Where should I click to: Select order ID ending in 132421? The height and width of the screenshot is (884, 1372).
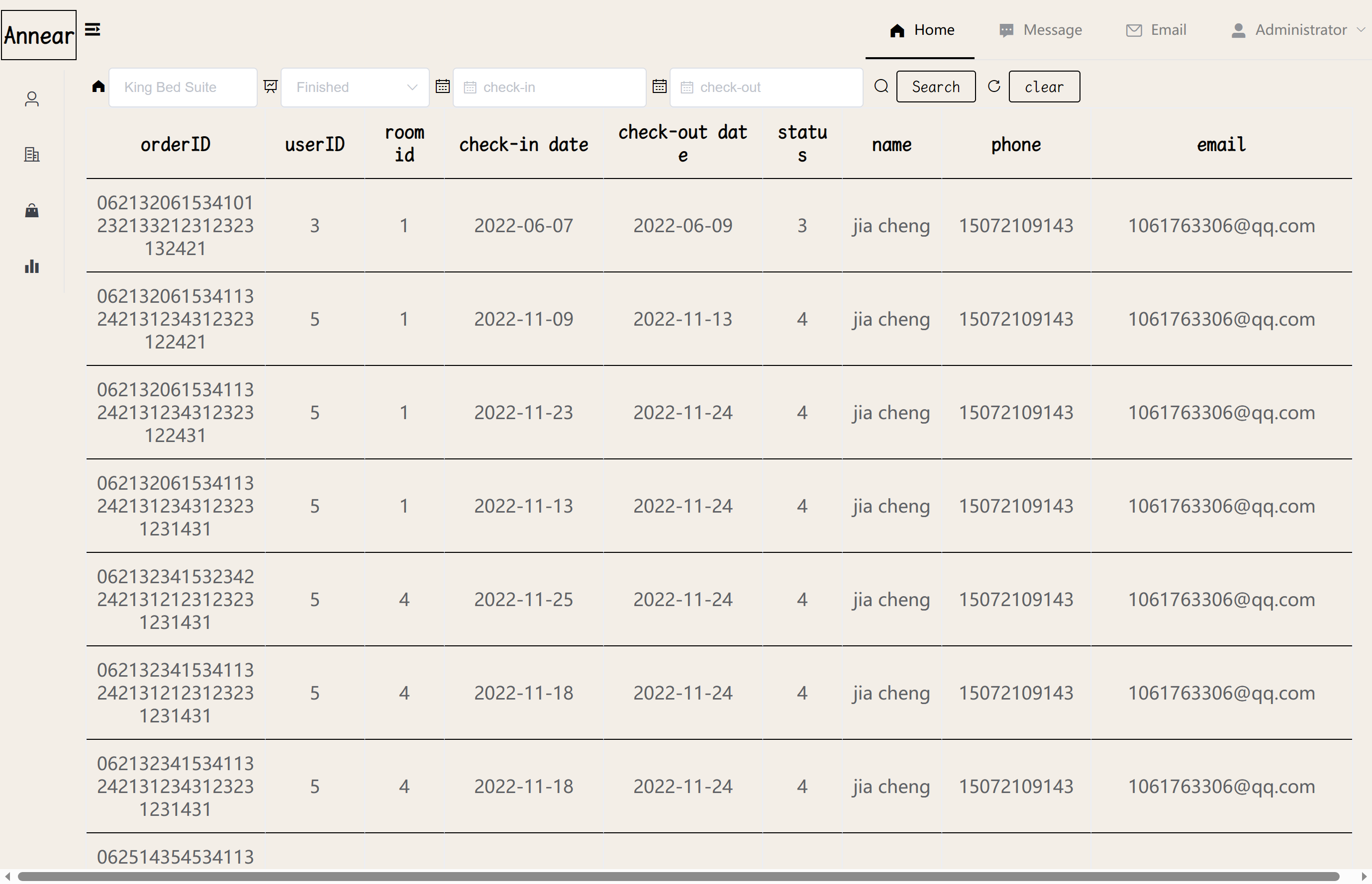(x=175, y=226)
